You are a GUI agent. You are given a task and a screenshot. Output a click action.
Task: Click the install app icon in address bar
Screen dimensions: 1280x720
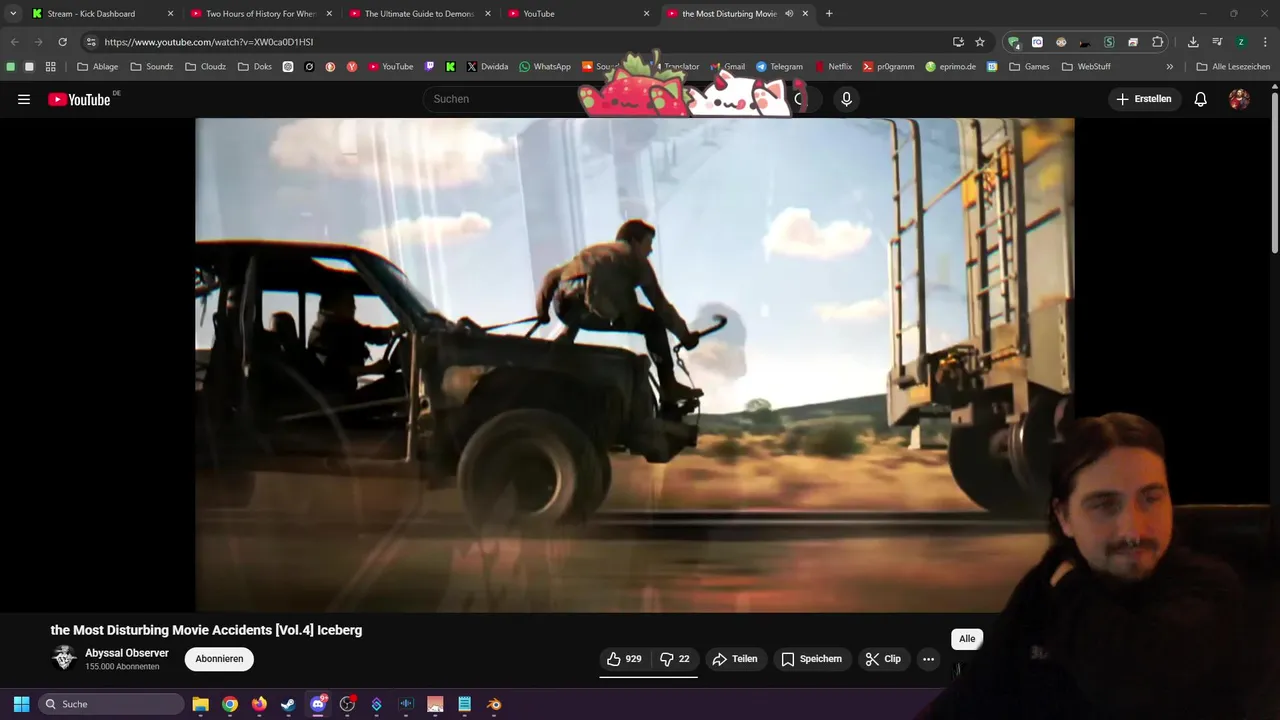(958, 42)
